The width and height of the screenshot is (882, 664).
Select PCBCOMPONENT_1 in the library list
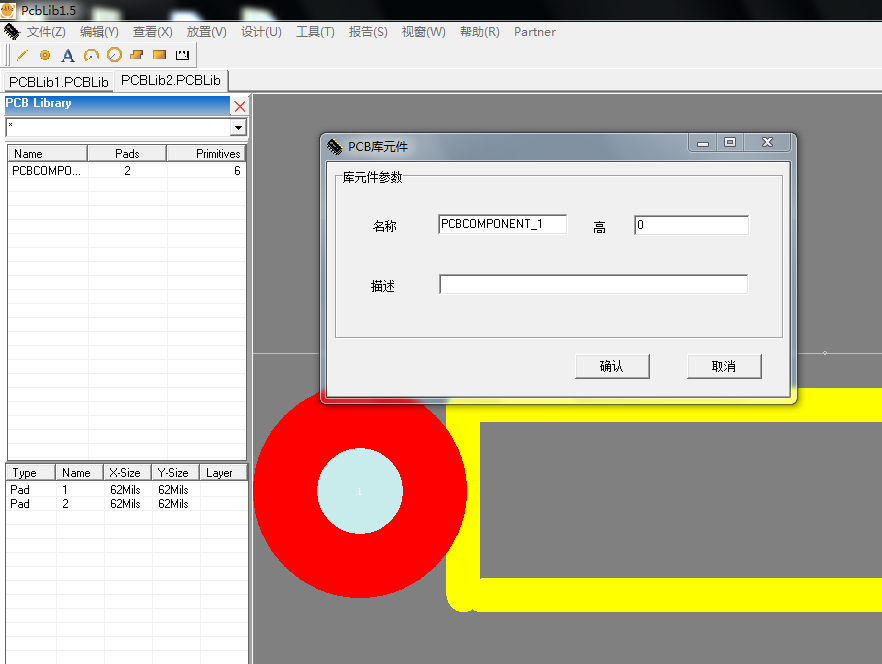coord(47,171)
